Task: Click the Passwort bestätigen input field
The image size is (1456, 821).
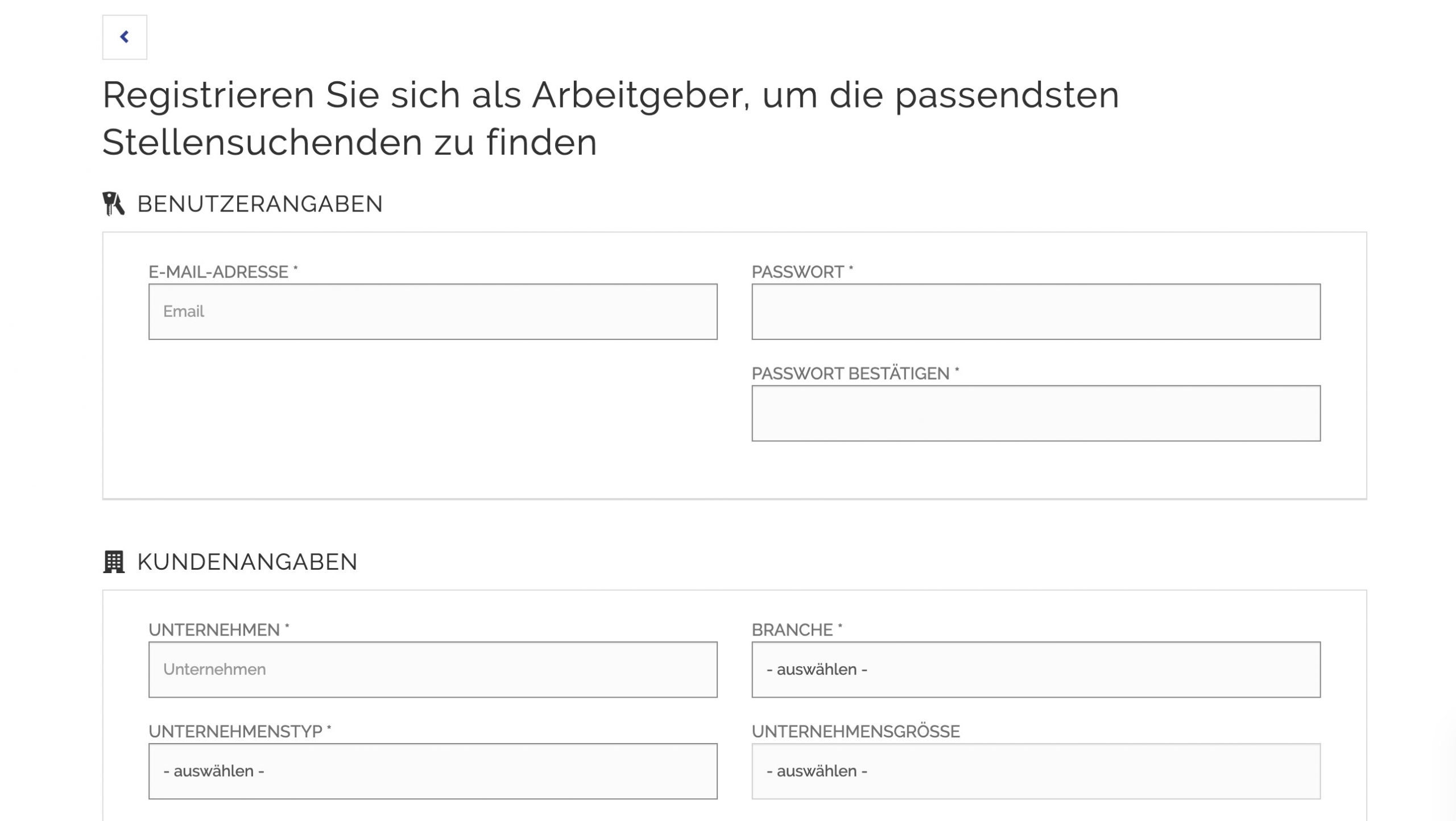Action: click(1035, 413)
